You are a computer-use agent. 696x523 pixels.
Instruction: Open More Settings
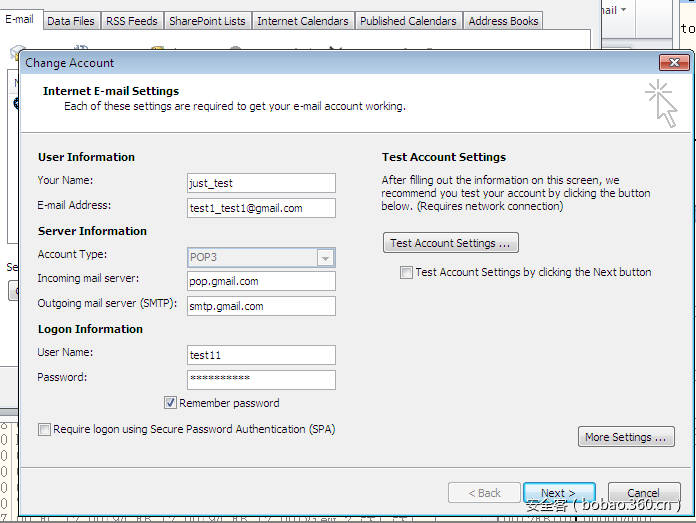[x=626, y=437]
